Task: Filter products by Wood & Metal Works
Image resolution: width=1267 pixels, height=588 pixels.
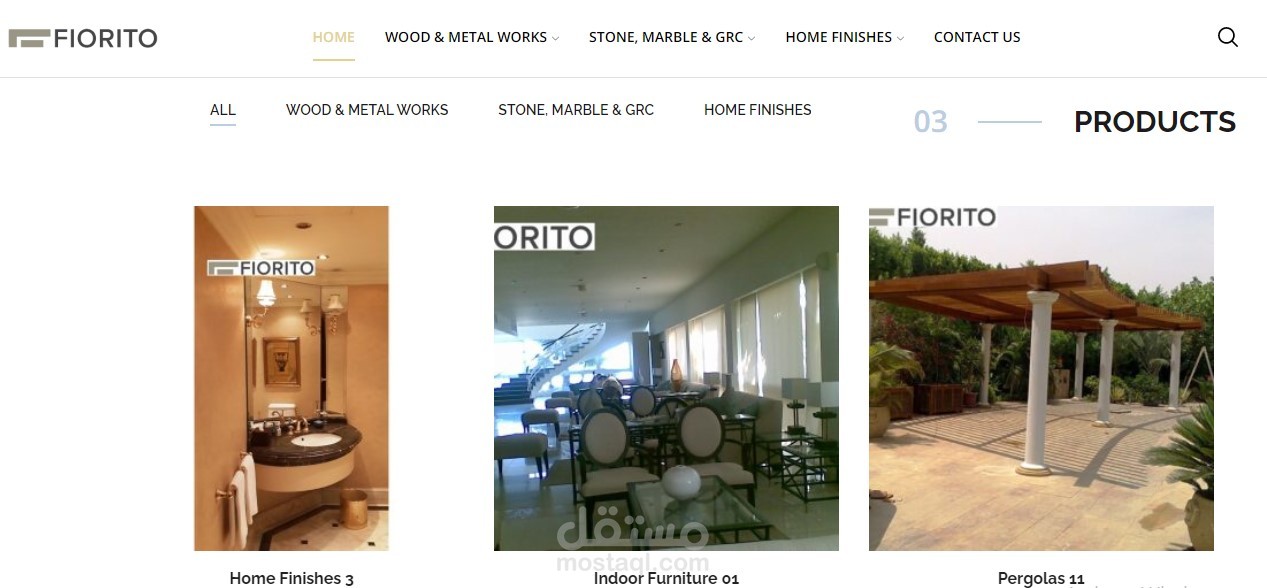Action: 367,110
